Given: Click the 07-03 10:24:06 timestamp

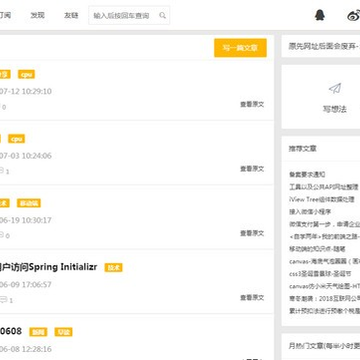Looking at the screenshot, I should click(x=26, y=156).
